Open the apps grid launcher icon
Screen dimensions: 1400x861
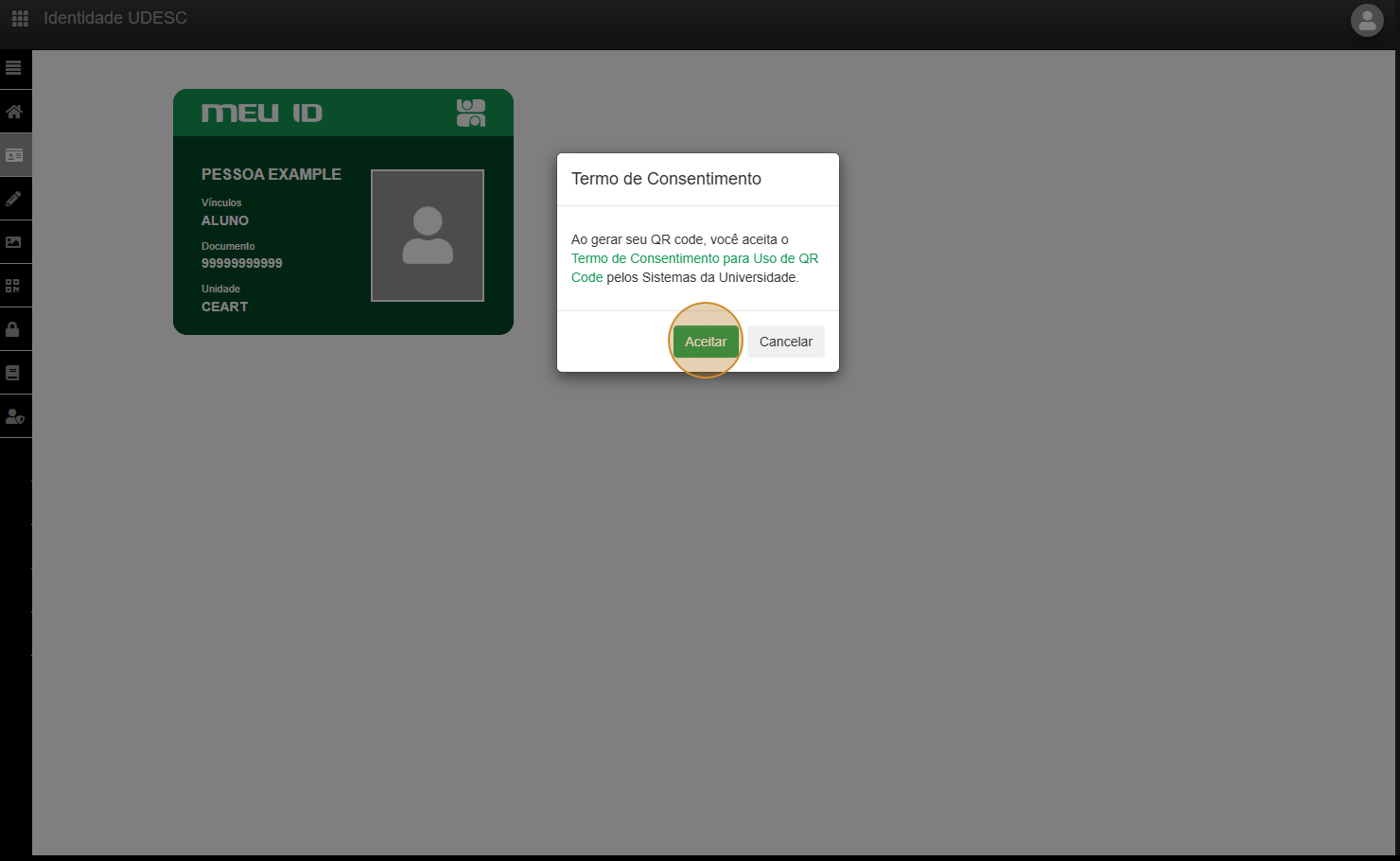click(20, 18)
